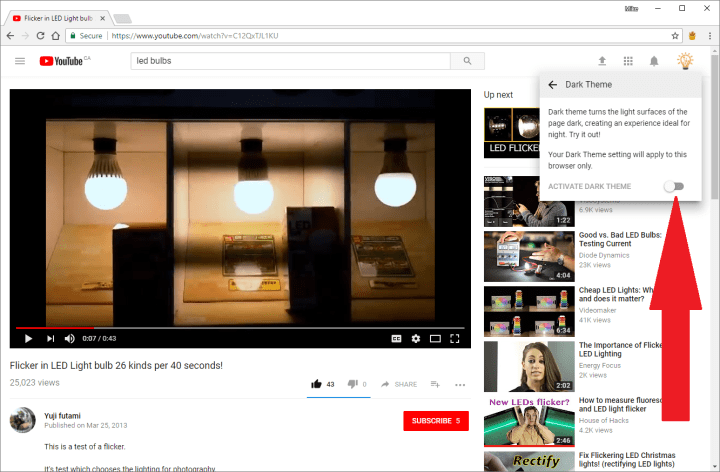Open the player settings gear menu

[416, 338]
